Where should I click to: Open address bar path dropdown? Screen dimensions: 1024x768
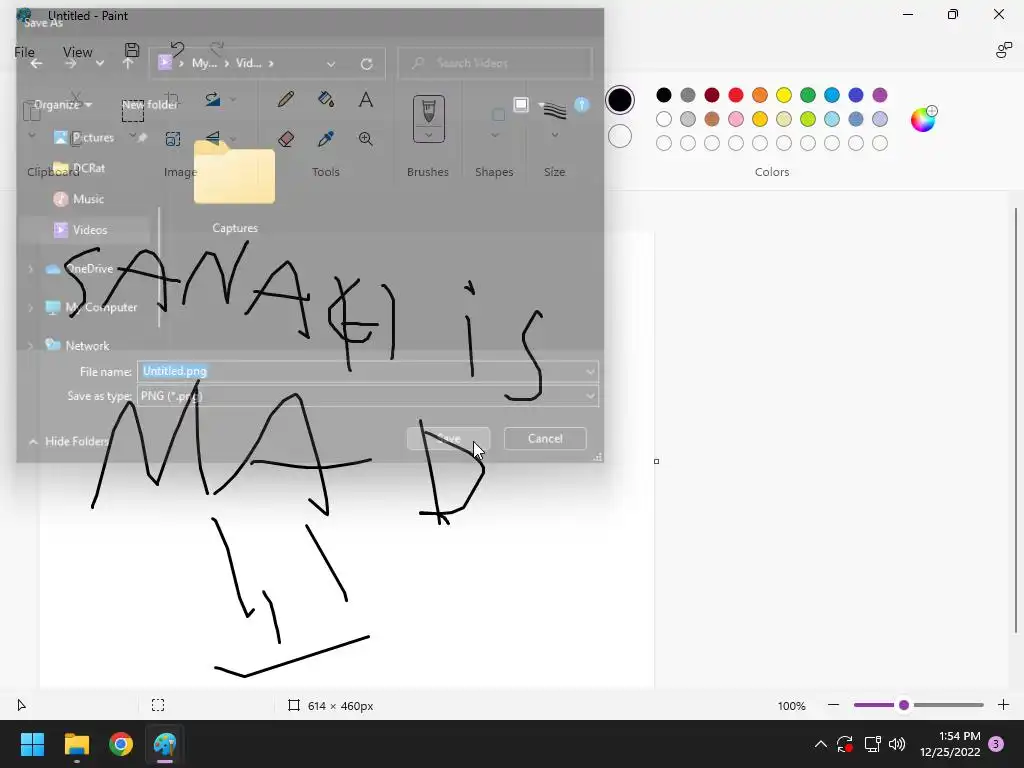click(x=331, y=63)
